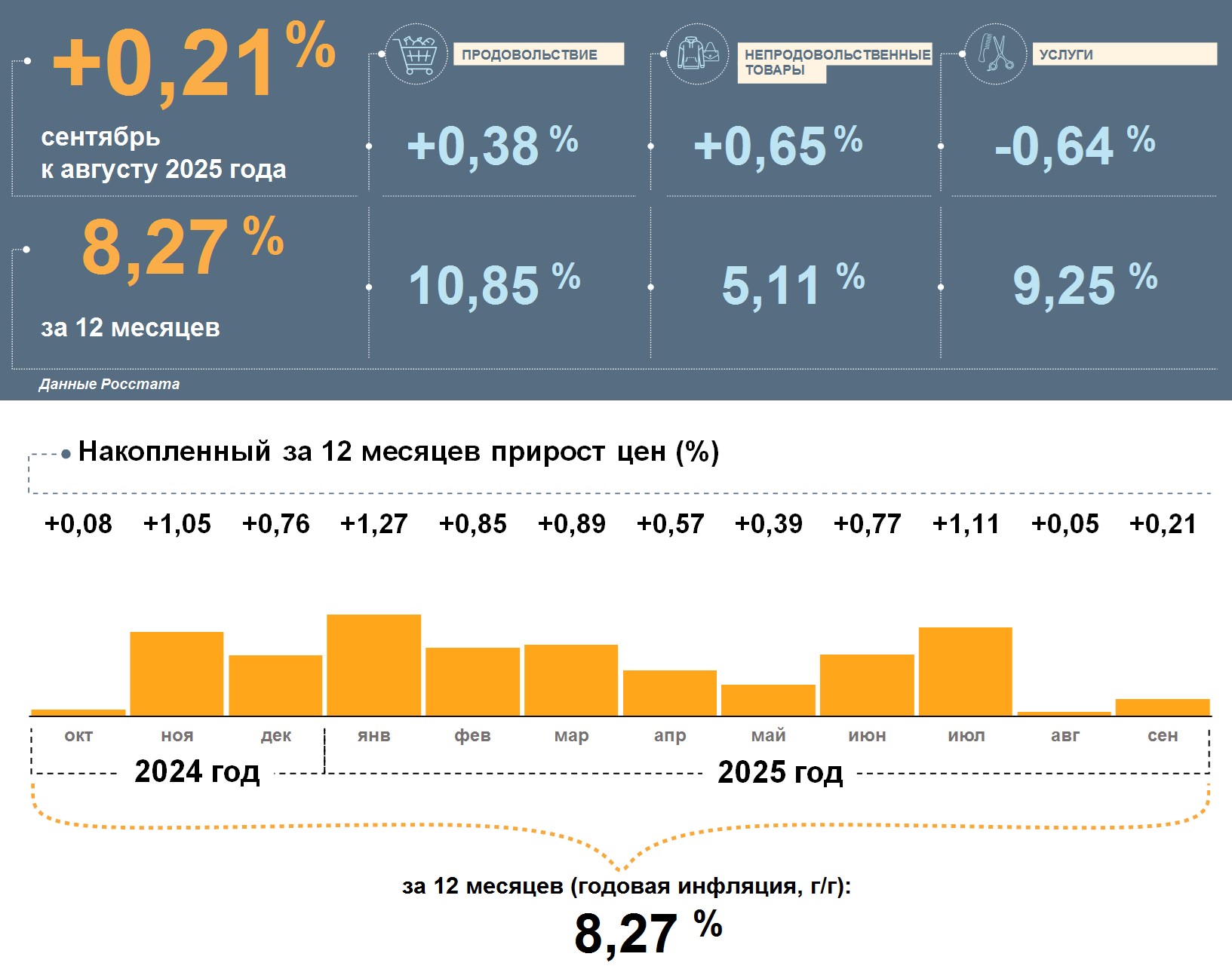Click the 2024 год period label
Image resolution: width=1232 pixels, height=969 pixels.
197,772
